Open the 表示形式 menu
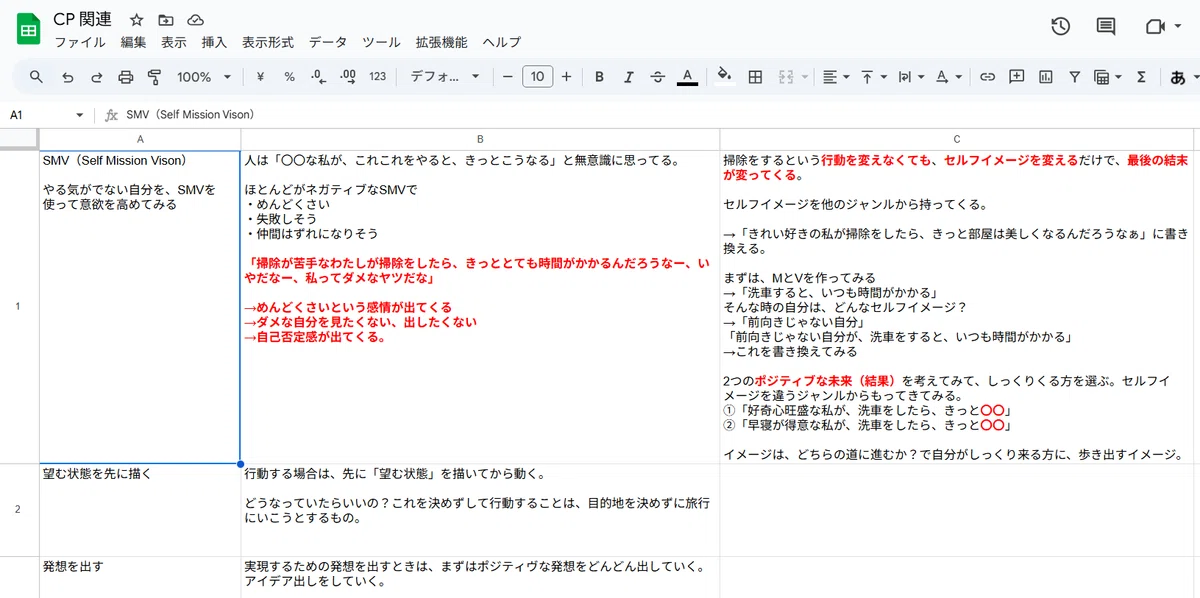Screen dimensions: 1200x598 [x=268, y=43]
